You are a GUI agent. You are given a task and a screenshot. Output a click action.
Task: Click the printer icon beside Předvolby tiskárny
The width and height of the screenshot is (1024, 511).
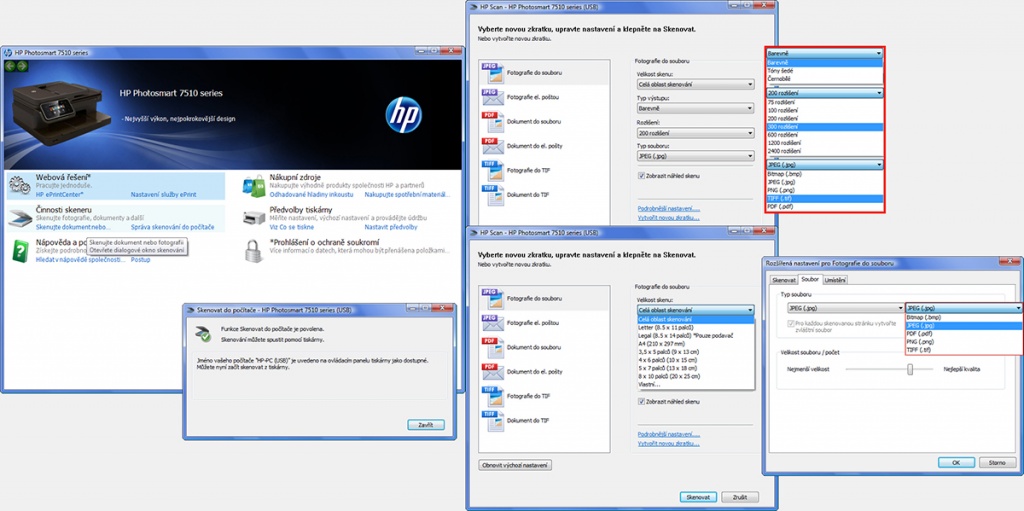point(253,218)
